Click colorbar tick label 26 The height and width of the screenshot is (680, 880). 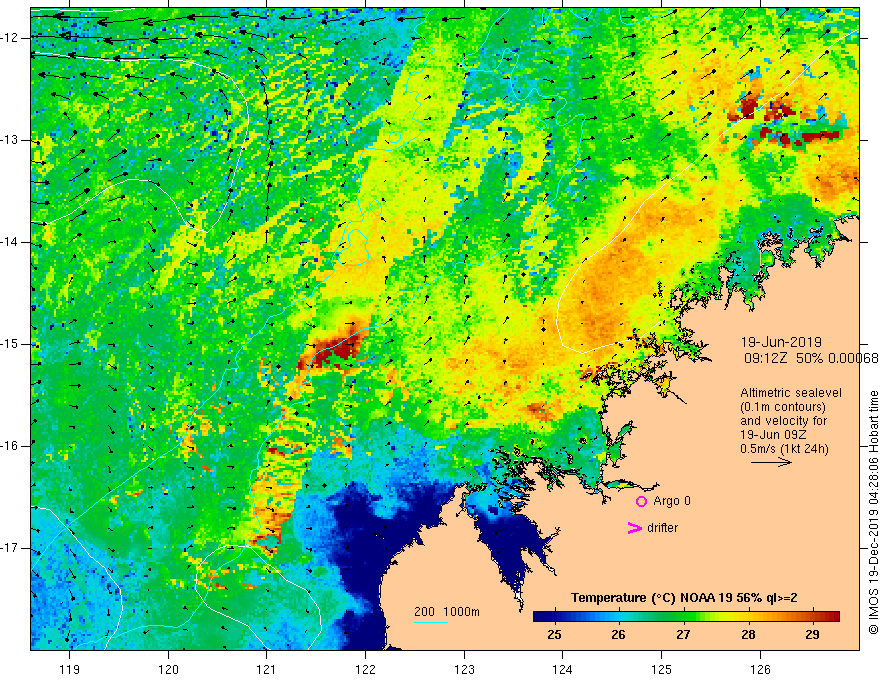[x=618, y=635]
